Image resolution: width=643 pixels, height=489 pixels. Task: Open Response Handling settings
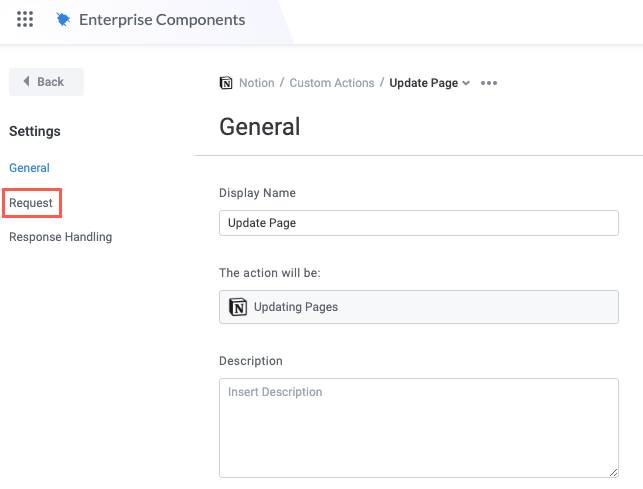tap(61, 237)
